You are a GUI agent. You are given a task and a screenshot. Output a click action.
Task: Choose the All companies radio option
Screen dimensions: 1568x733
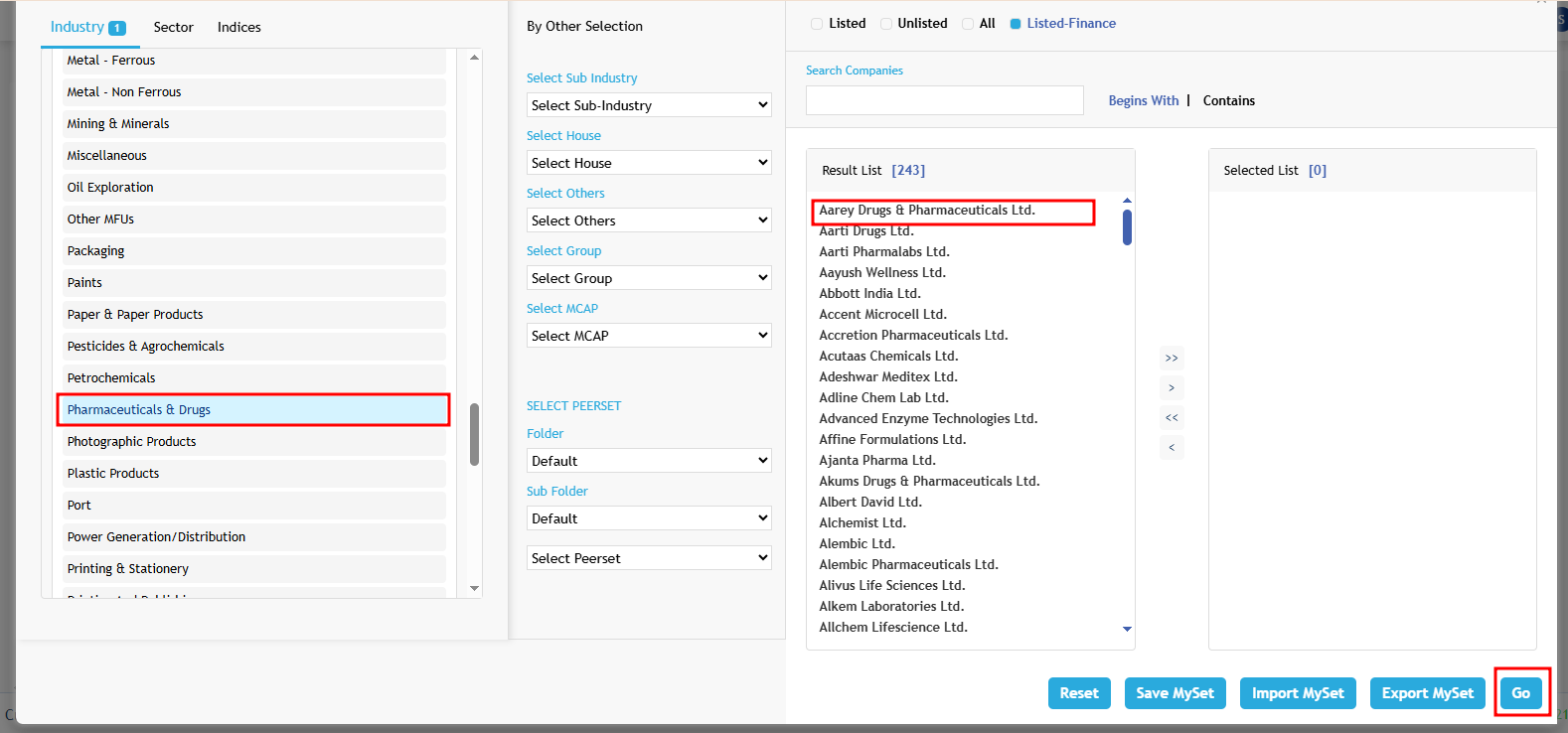(968, 24)
